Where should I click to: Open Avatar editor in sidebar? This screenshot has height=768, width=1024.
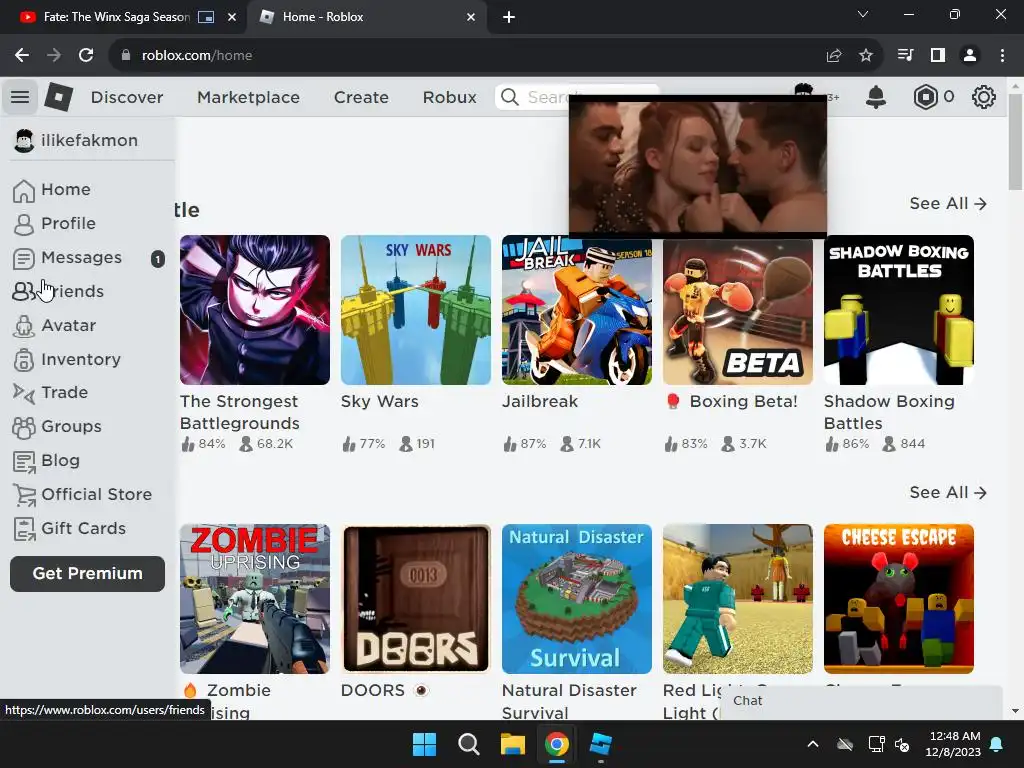(54, 325)
